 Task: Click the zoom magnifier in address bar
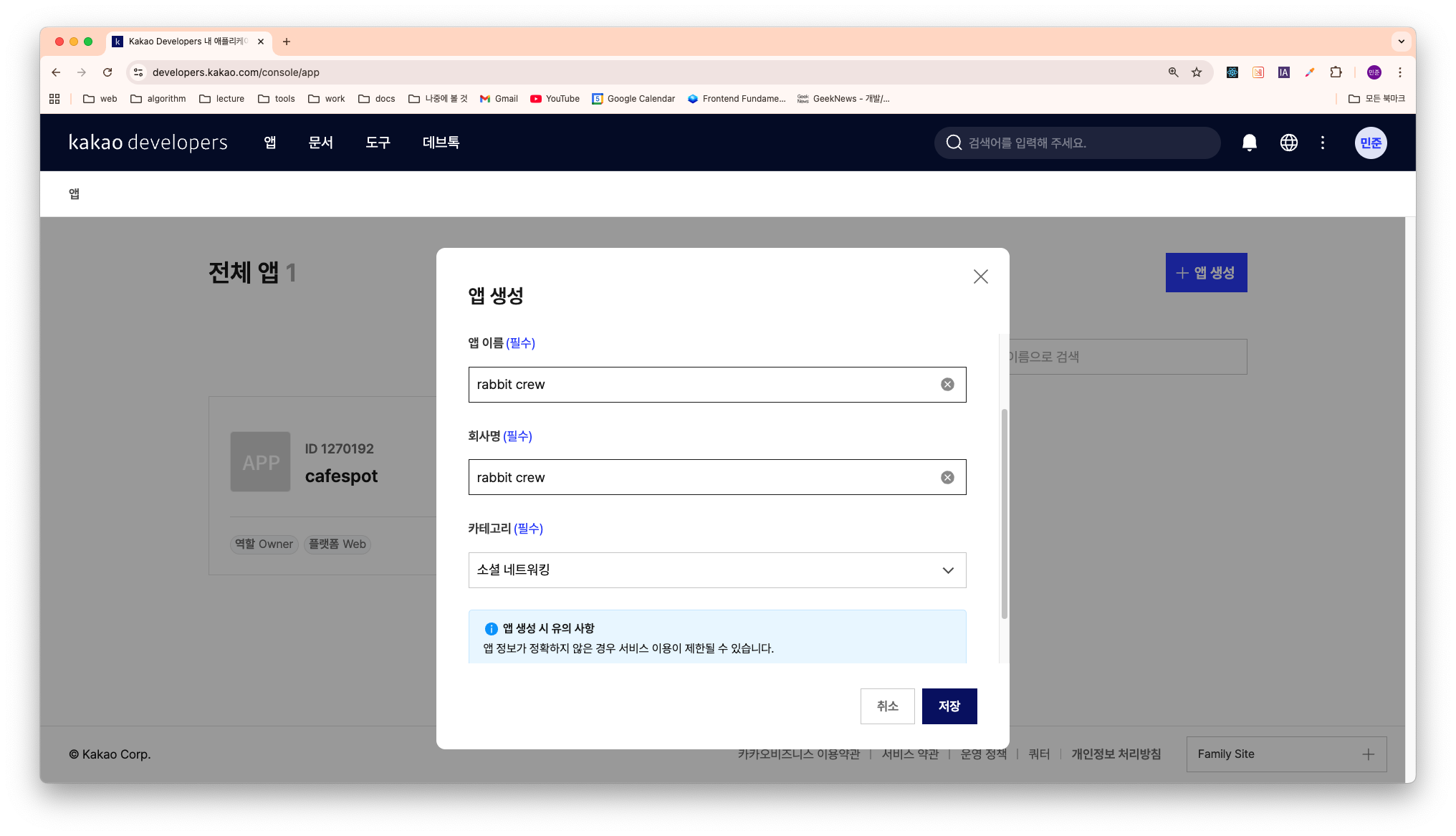[1173, 72]
